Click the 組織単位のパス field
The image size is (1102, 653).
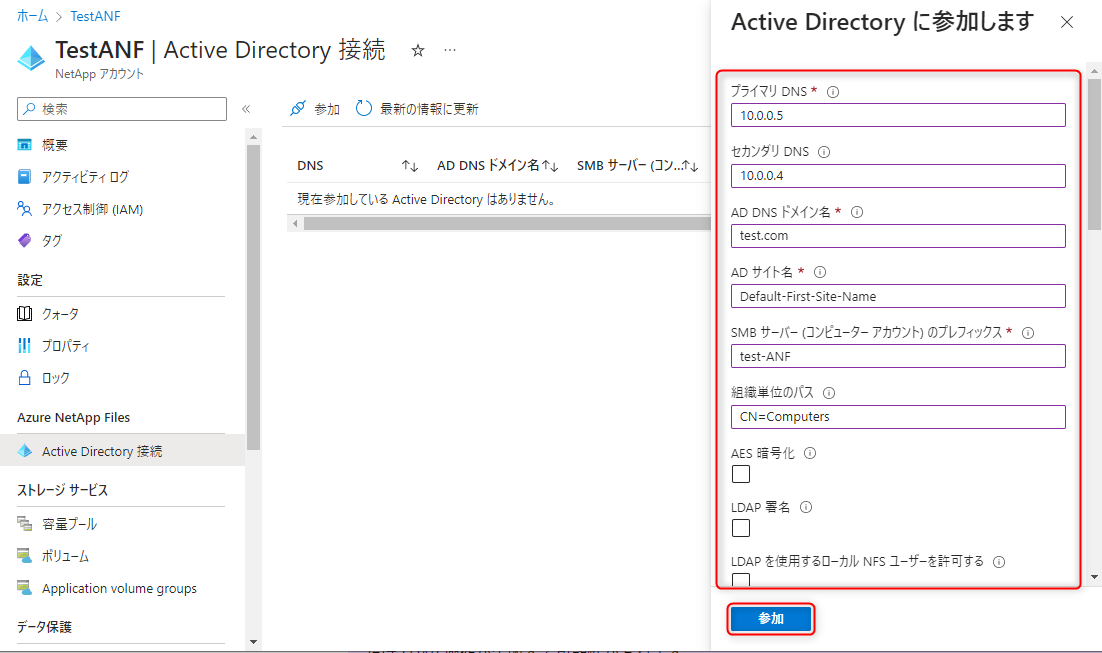coord(898,417)
